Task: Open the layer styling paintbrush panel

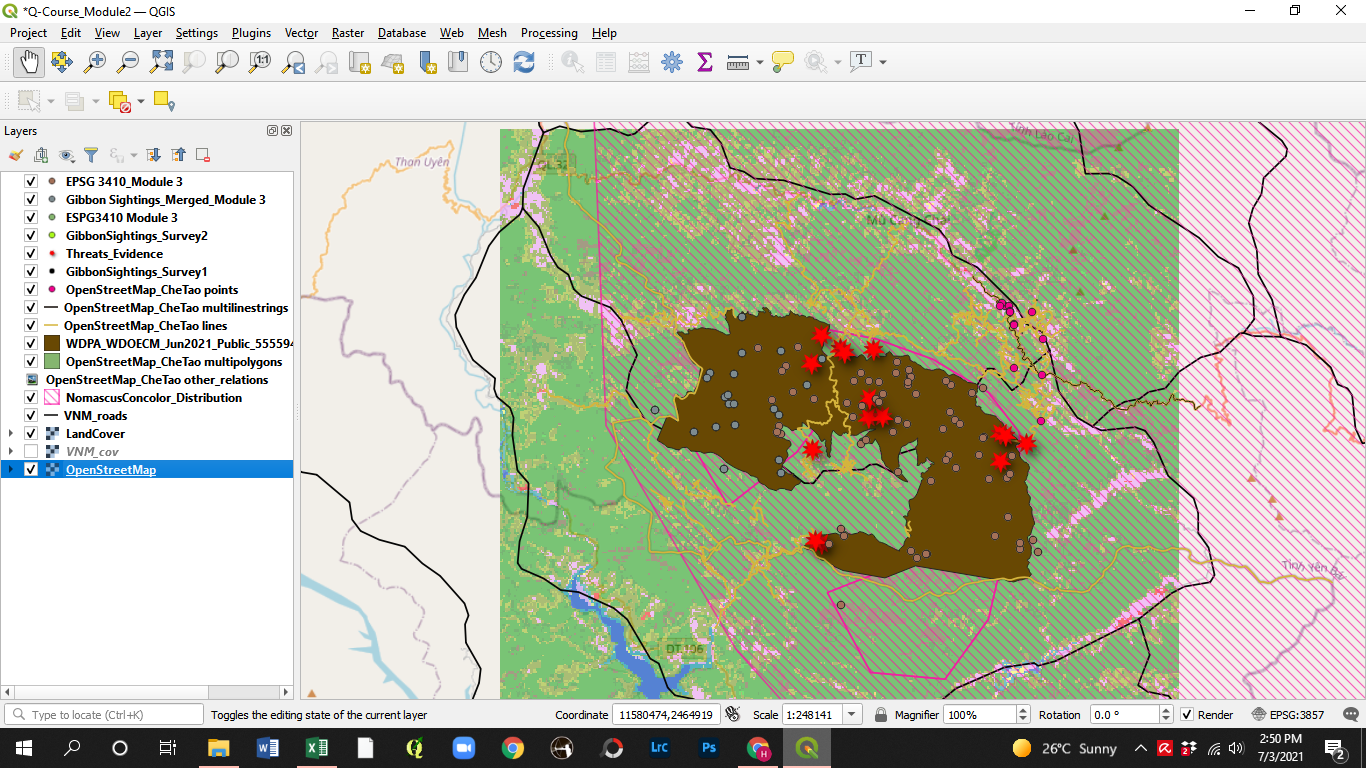Action: tap(15, 155)
